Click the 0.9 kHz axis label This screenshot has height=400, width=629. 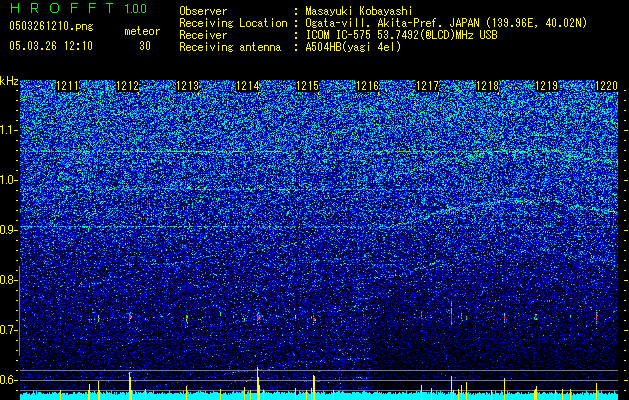pyautogui.click(x=9, y=230)
